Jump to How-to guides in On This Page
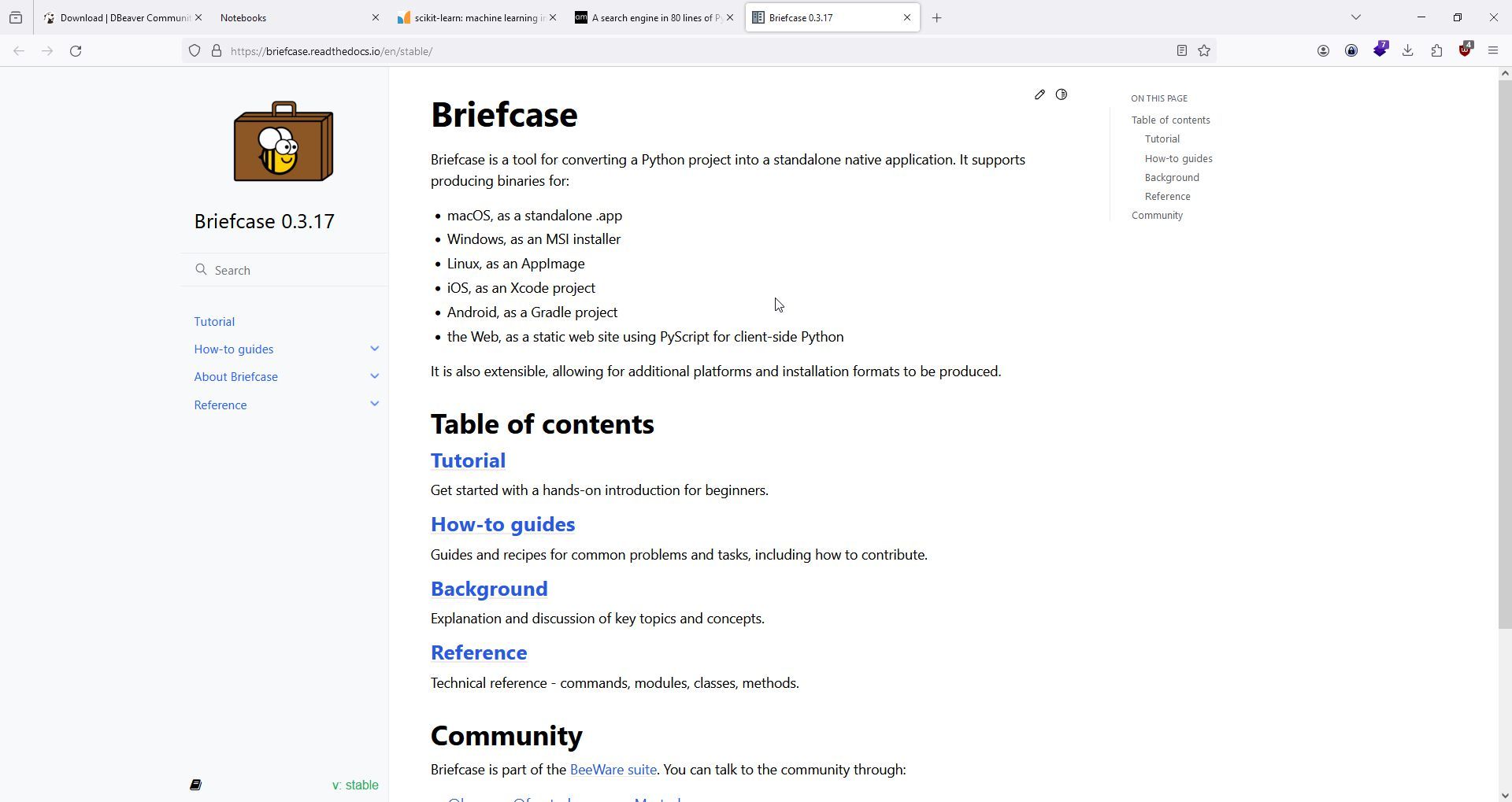The height and width of the screenshot is (802, 1512). coord(1179,159)
